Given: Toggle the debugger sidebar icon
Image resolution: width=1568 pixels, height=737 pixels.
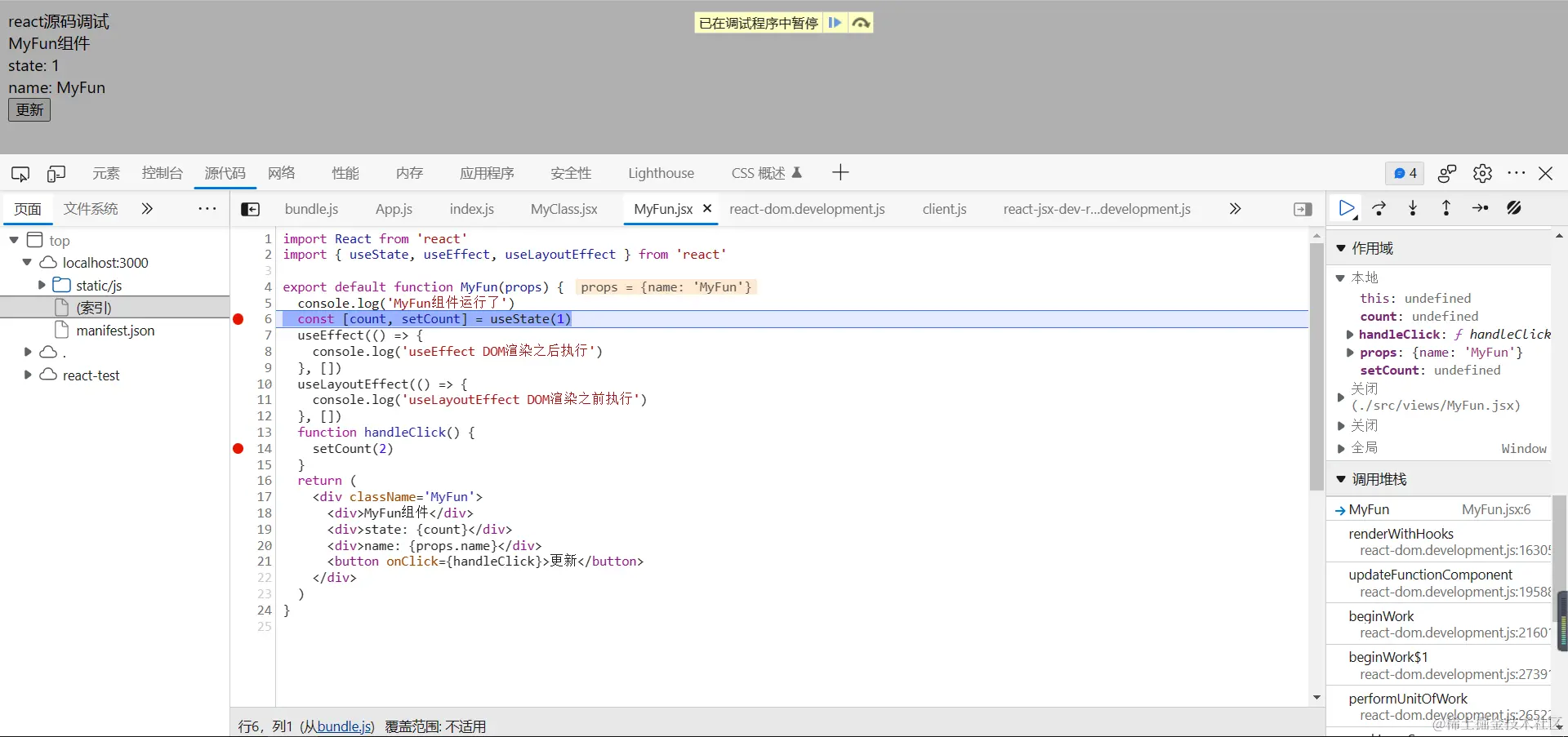Looking at the screenshot, I should pyautogui.click(x=1303, y=209).
